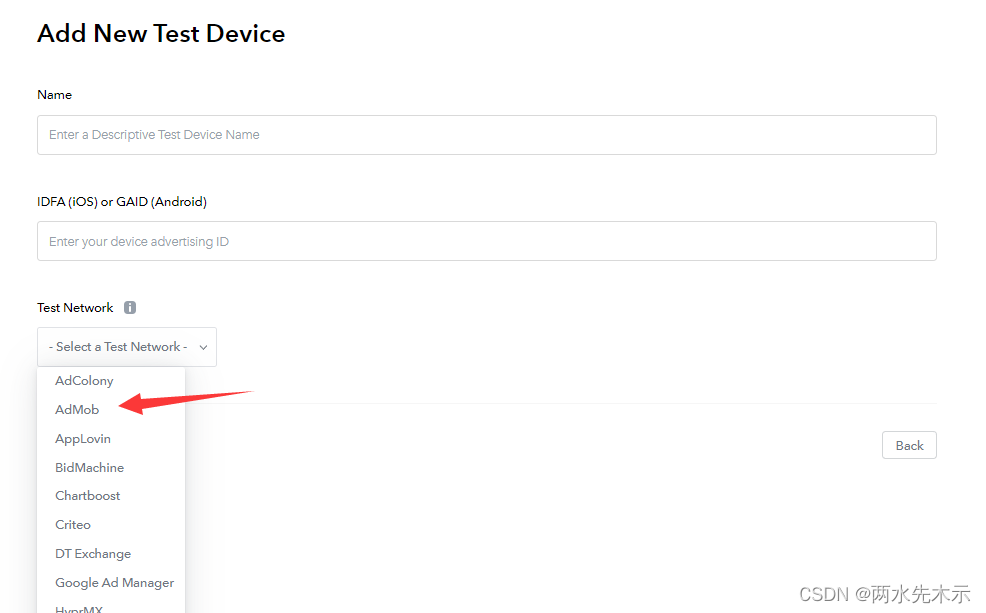Click the CSDN watermark link
The image size is (986, 613).
click(884, 593)
